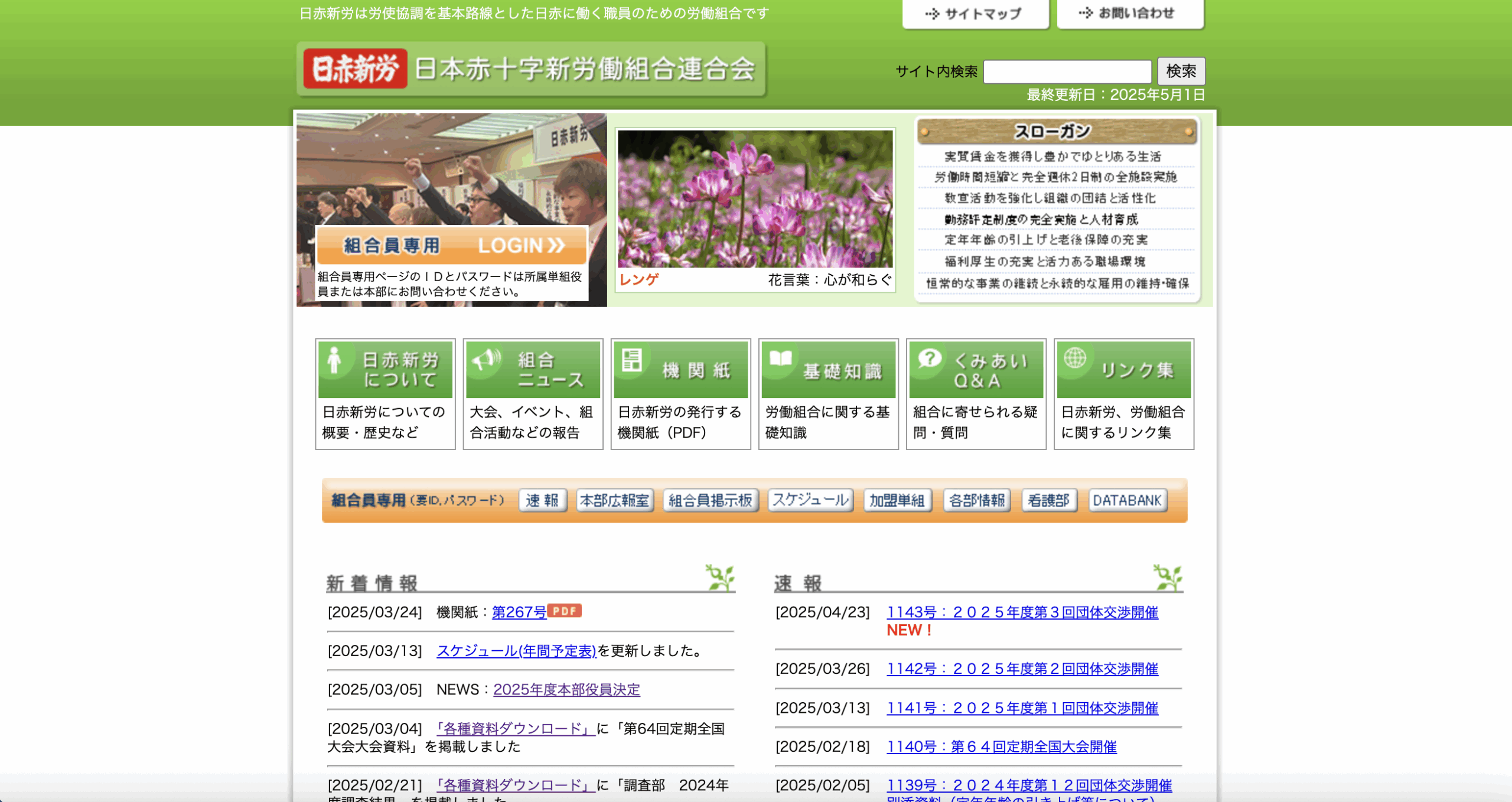Click date [2025/03/24] in 新着情報
Screen dimensions: 1512x802
tap(375, 612)
